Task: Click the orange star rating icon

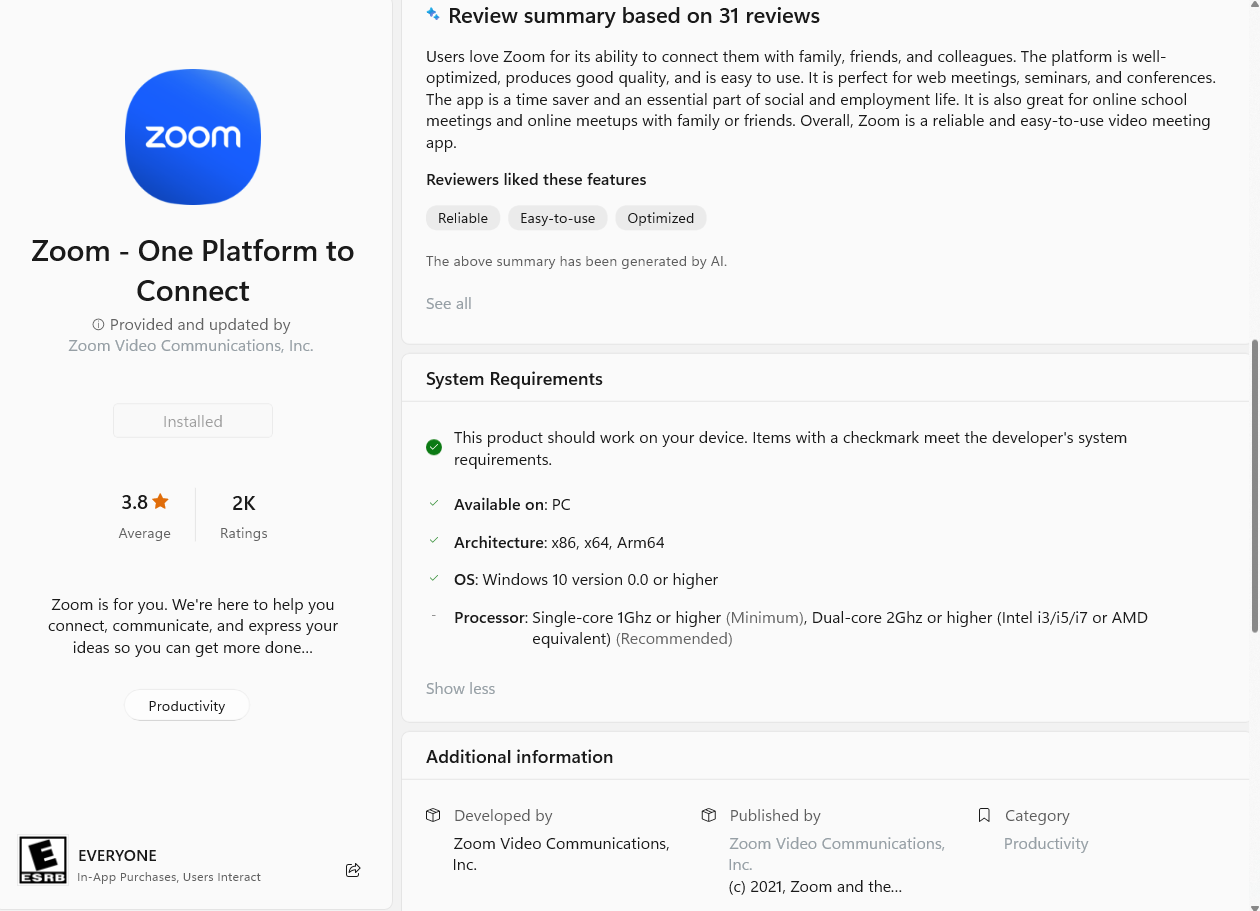Action: tap(160, 502)
